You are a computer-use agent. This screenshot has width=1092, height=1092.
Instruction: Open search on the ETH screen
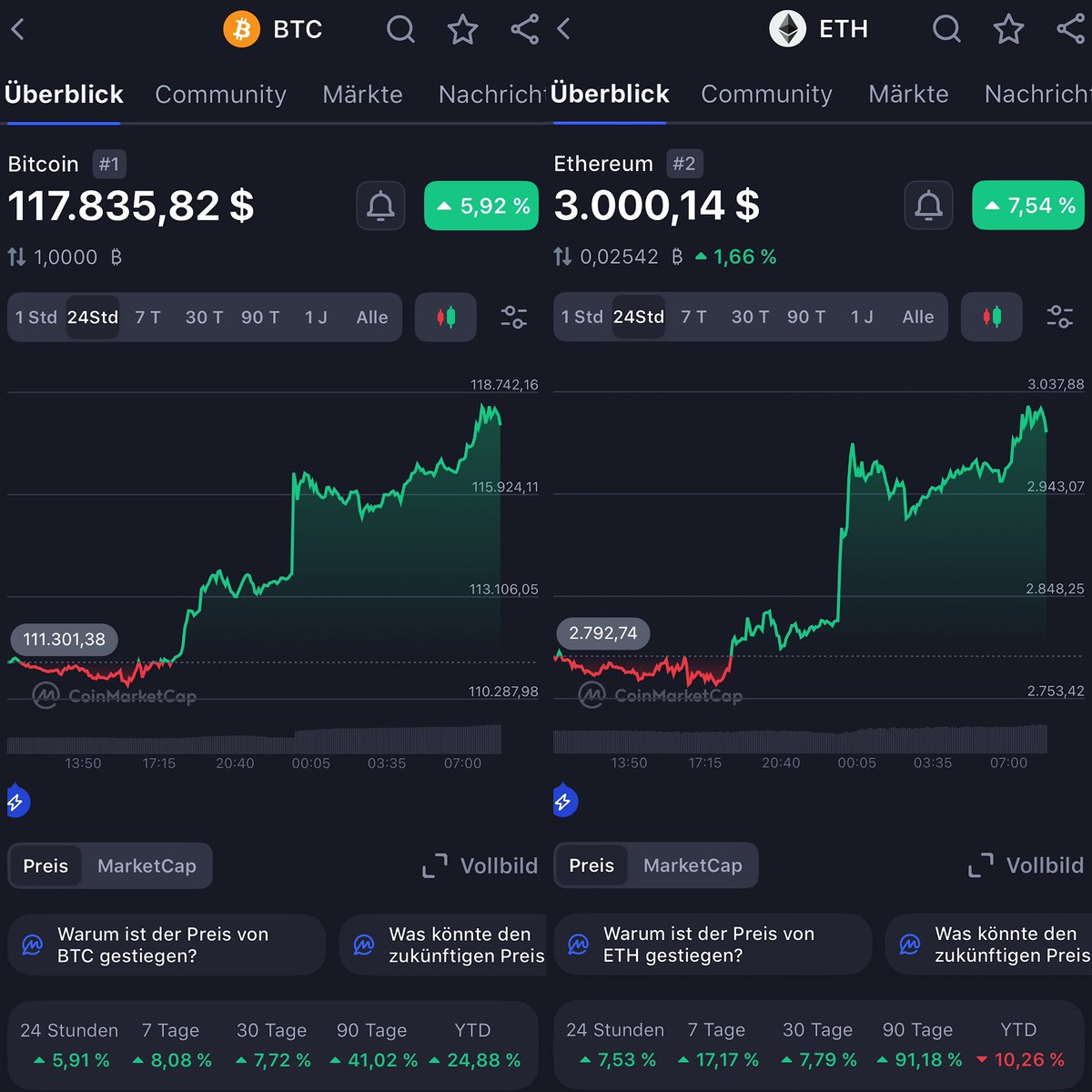[x=946, y=29]
